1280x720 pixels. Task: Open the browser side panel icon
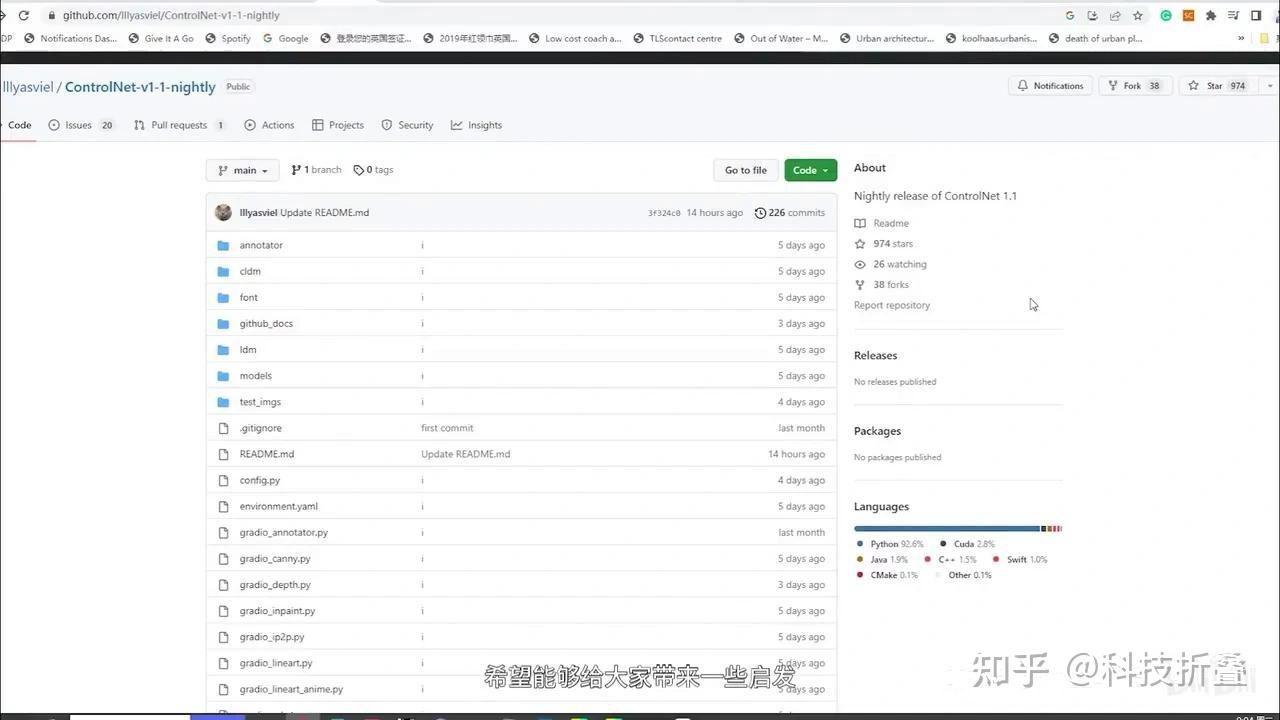pyautogui.click(x=1257, y=15)
